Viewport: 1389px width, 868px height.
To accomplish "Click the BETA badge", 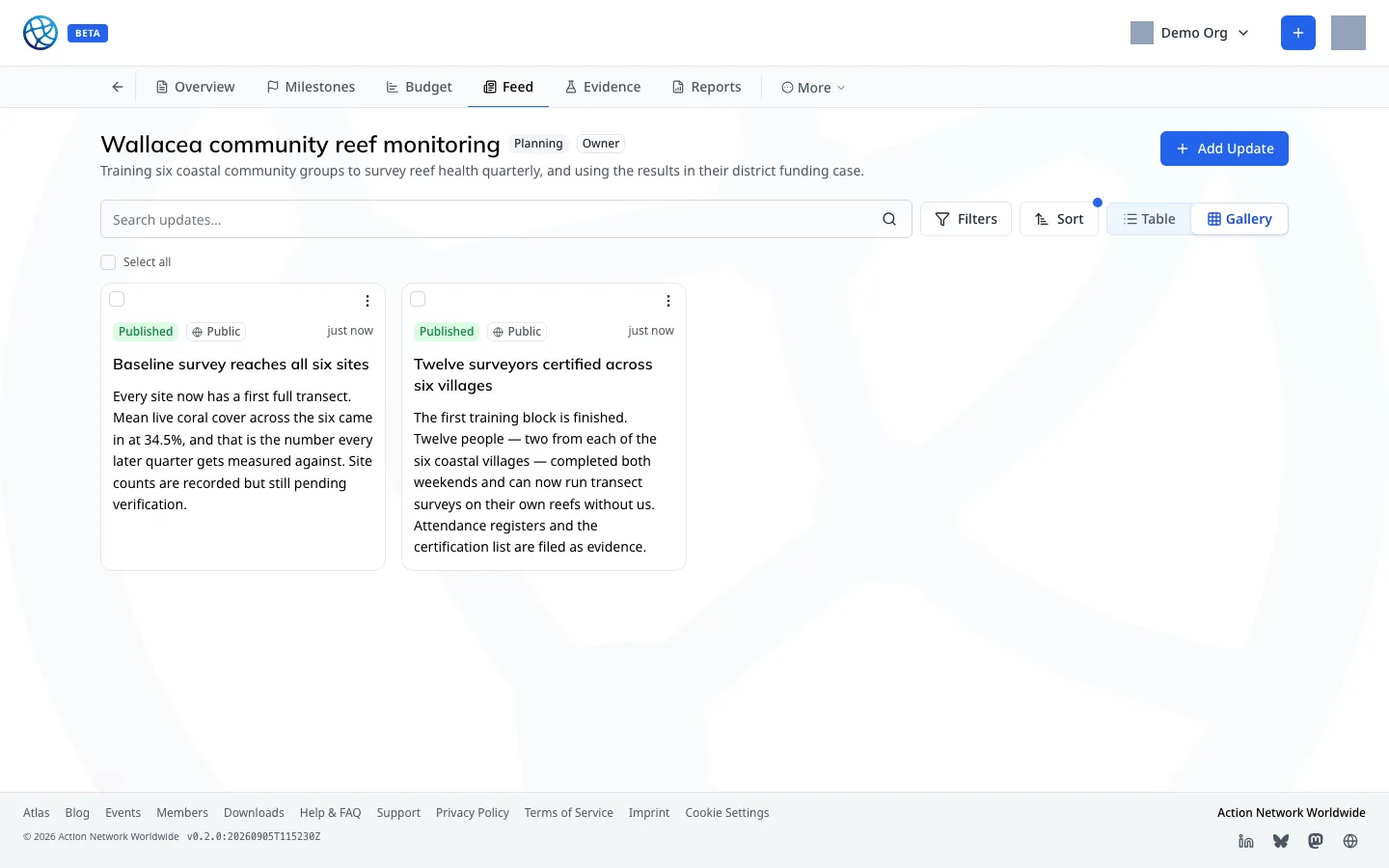I will (88, 33).
